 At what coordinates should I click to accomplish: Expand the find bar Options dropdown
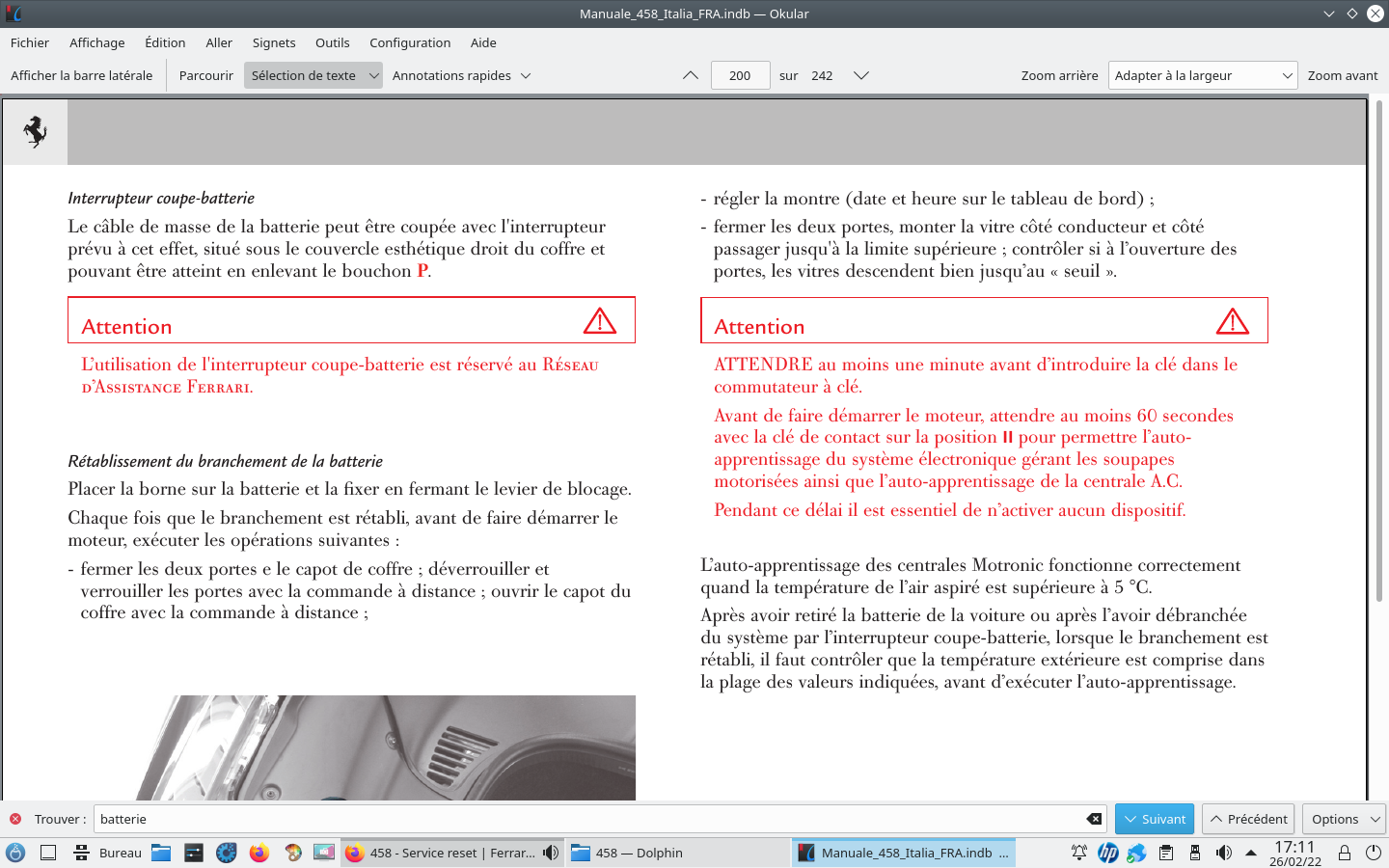point(1344,819)
